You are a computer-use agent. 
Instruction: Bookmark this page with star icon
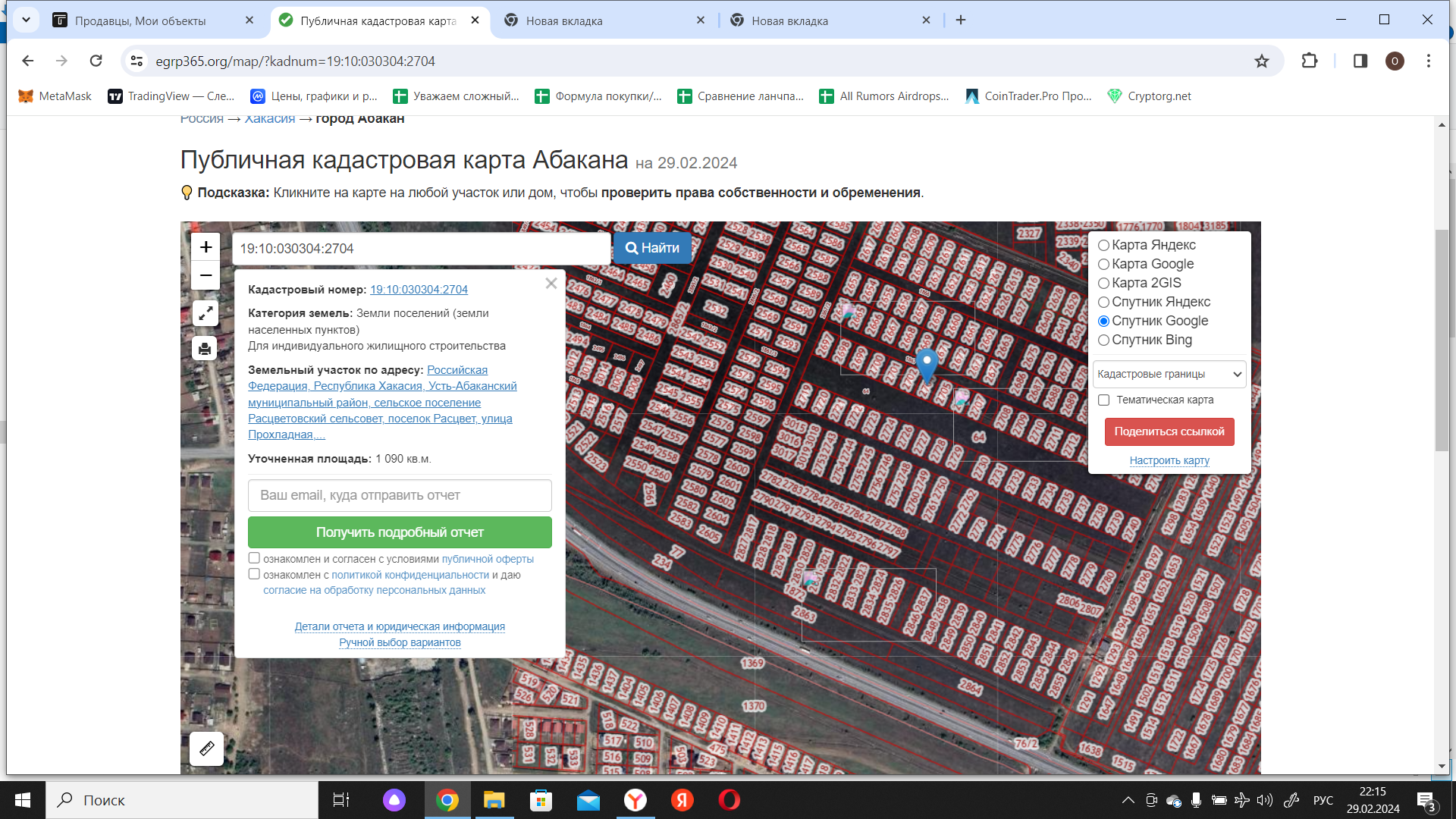(1261, 61)
